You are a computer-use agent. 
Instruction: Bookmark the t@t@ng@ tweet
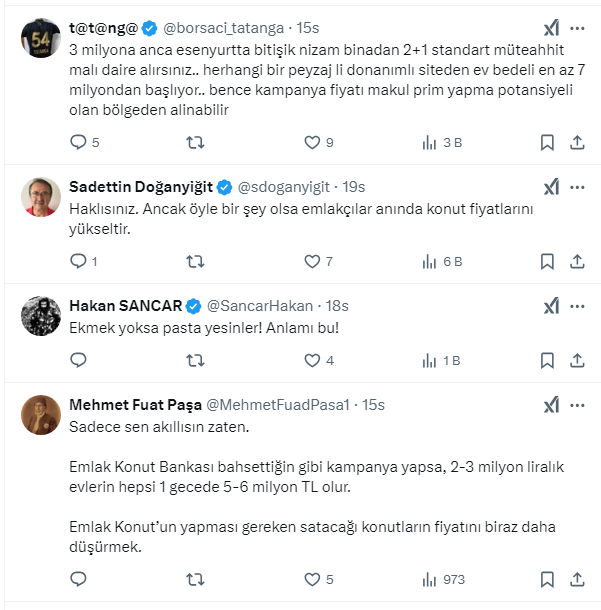(547, 142)
